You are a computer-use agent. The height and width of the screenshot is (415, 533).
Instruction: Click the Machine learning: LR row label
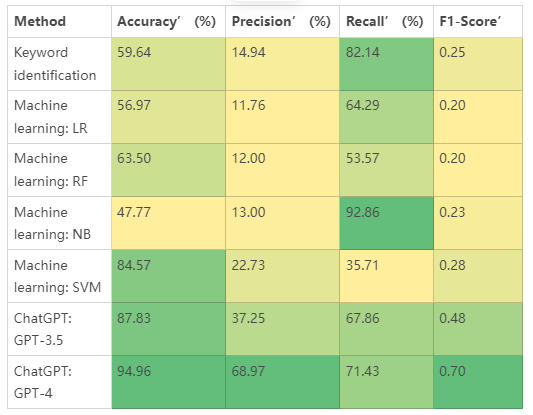coord(59,117)
